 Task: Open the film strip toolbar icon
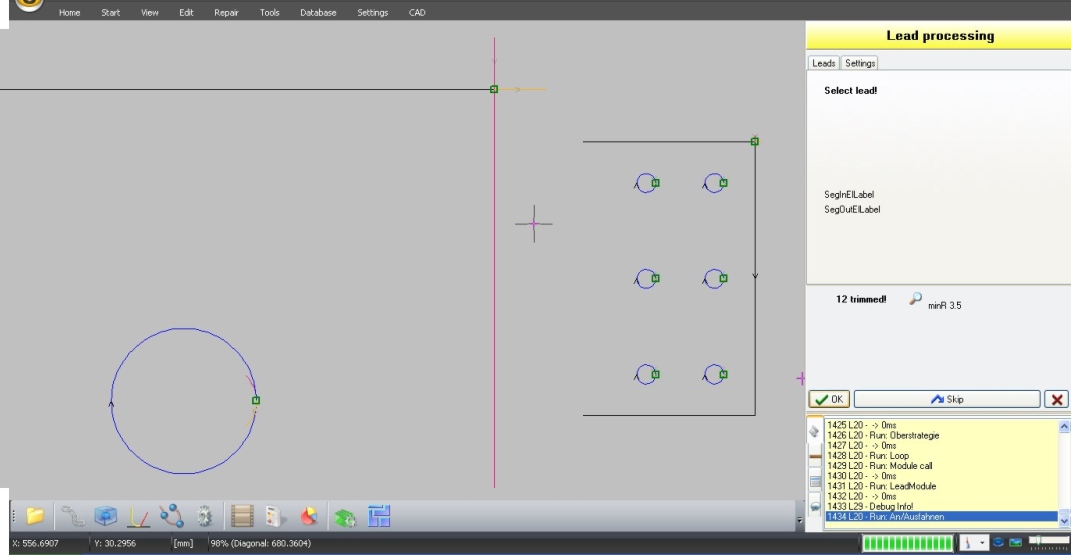pyautogui.click(x=242, y=516)
